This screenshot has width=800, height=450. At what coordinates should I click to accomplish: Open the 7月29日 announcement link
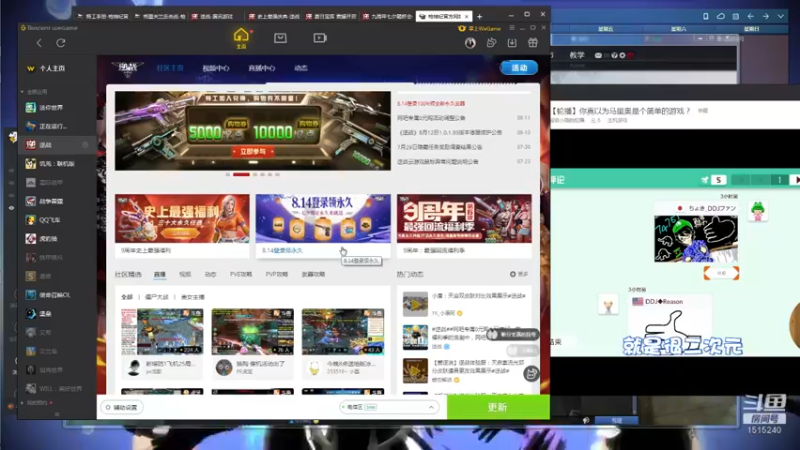439,147
